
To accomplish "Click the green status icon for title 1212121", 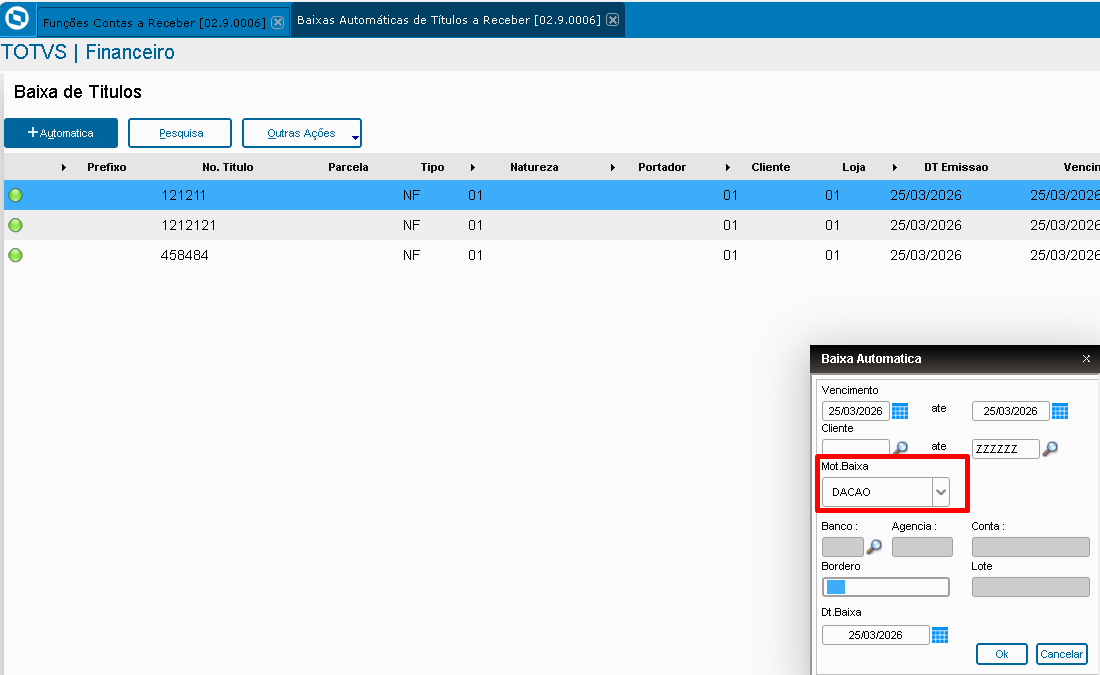I will 15,225.
